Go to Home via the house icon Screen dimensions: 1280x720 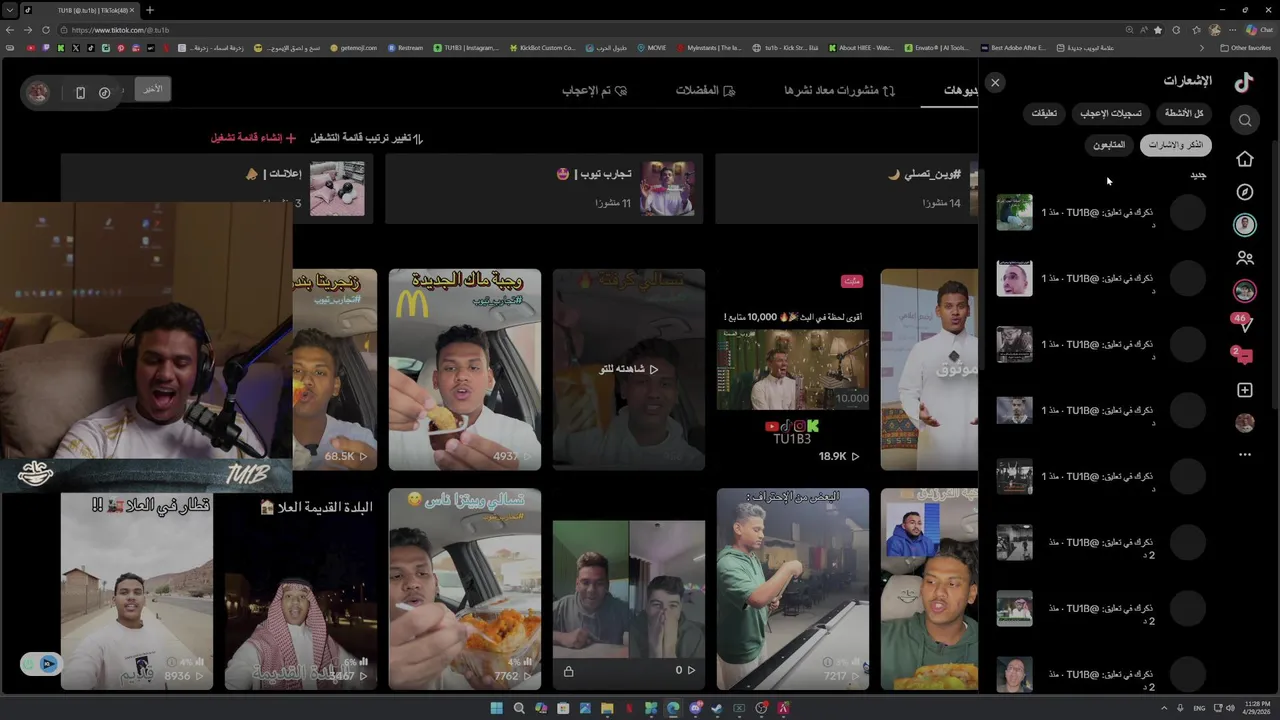[x=1245, y=159]
